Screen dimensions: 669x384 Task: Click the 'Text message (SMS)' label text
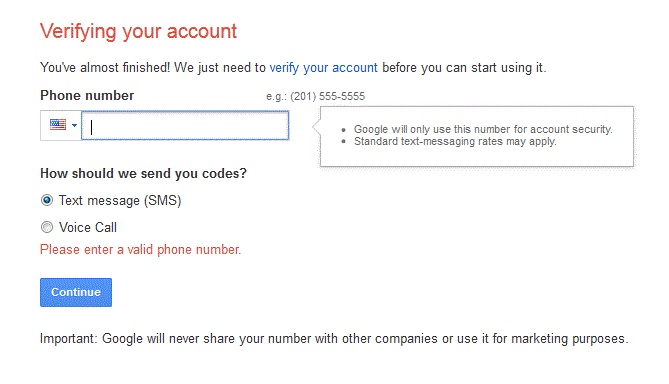[x=120, y=201]
